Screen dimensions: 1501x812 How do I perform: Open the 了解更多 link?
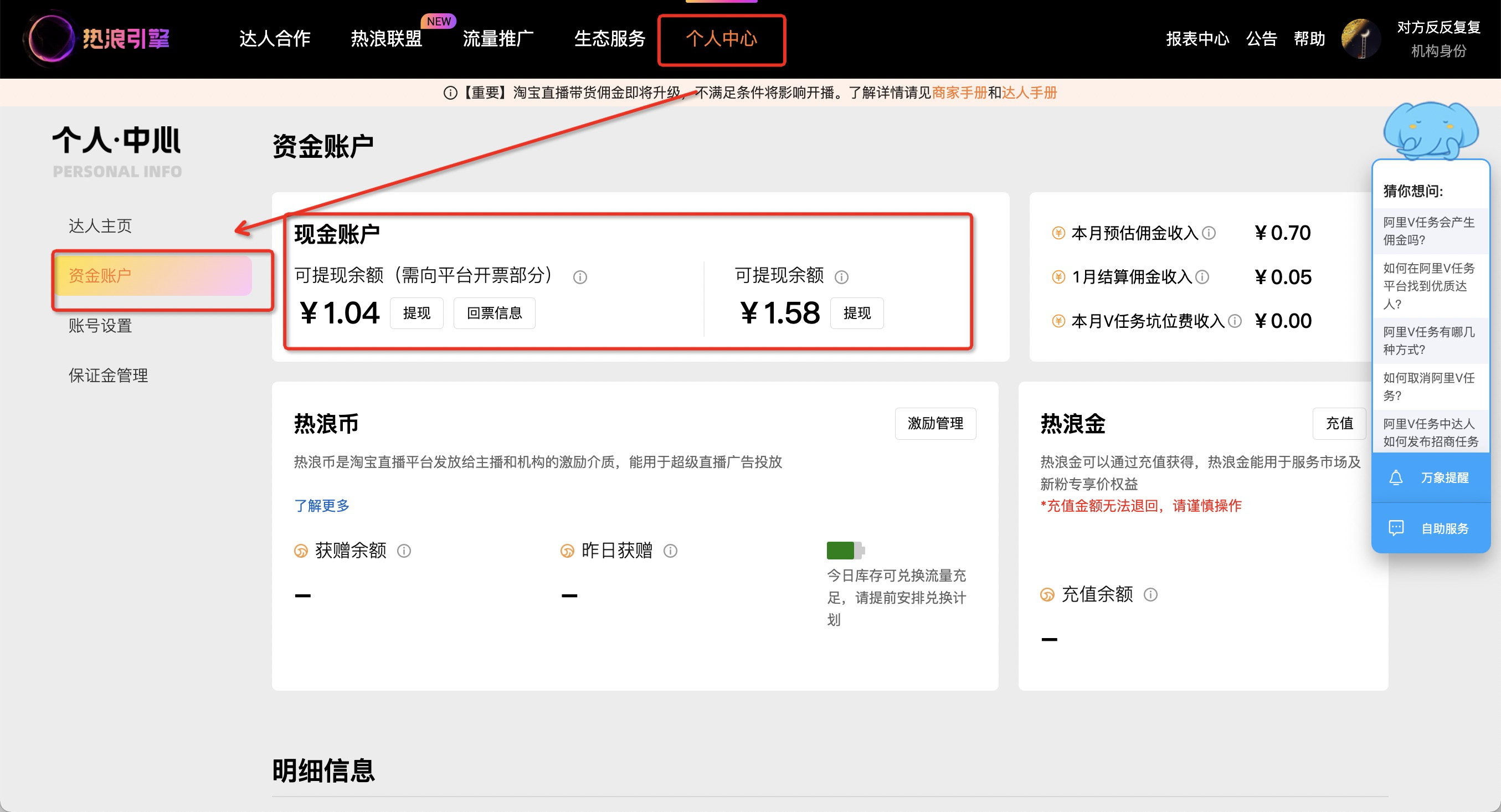pyautogui.click(x=322, y=506)
